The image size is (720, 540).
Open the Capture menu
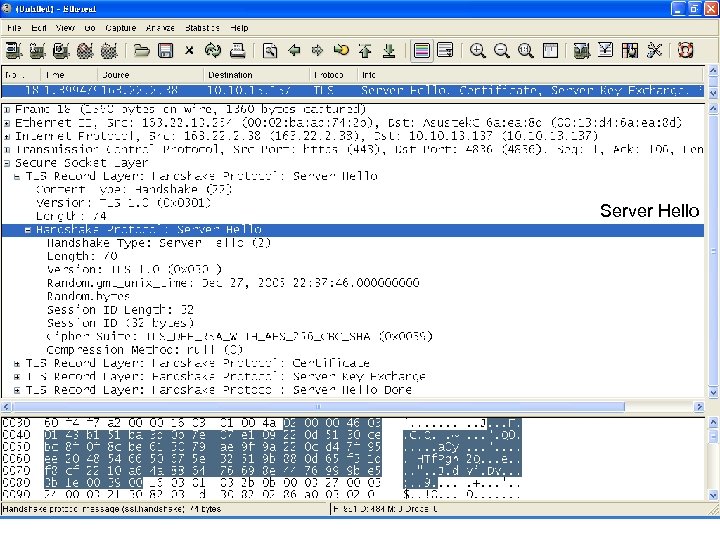tap(120, 28)
